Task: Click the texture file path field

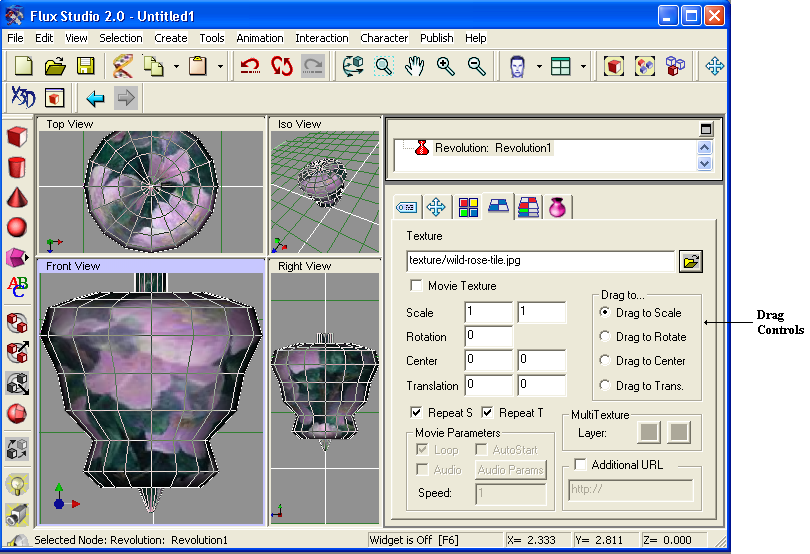Action: point(540,261)
